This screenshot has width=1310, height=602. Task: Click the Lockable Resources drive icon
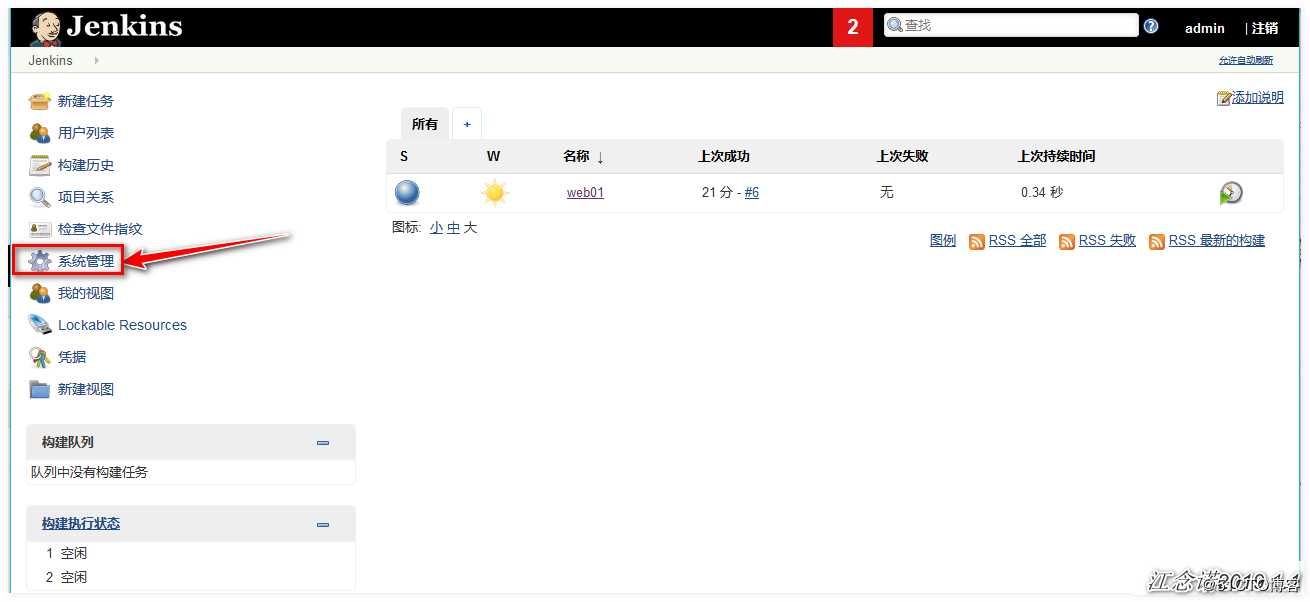(x=40, y=325)
